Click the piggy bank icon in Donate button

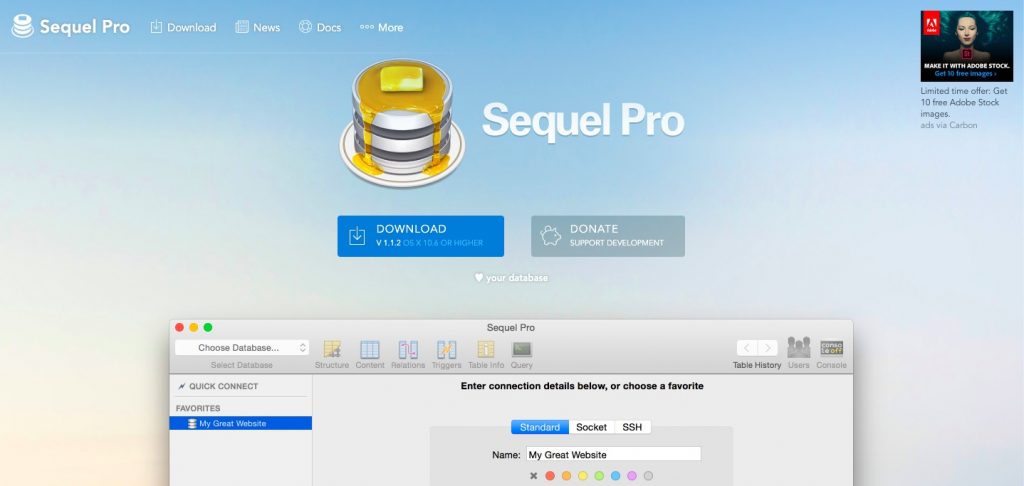coord(551,236)
